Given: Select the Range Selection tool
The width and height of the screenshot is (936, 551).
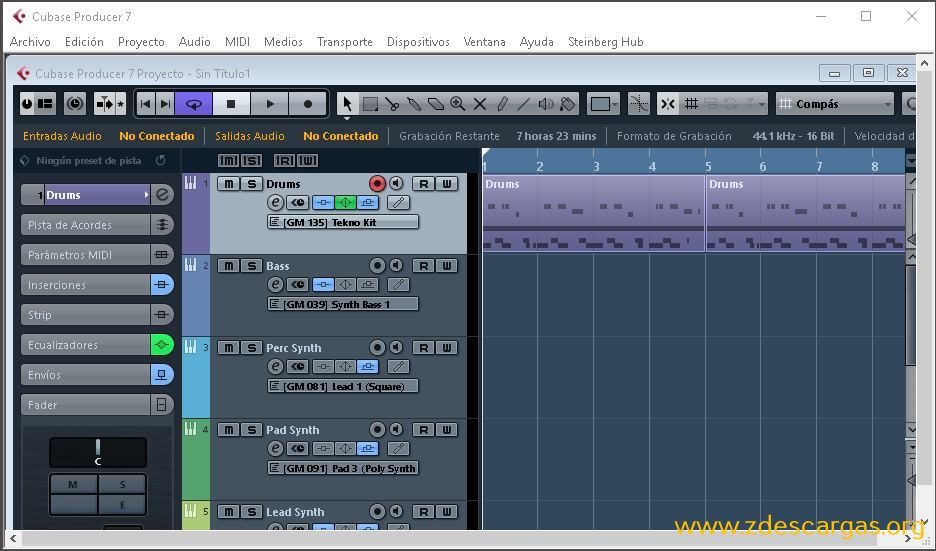Looking at the screenshot, I should click(x=370, y=104).
